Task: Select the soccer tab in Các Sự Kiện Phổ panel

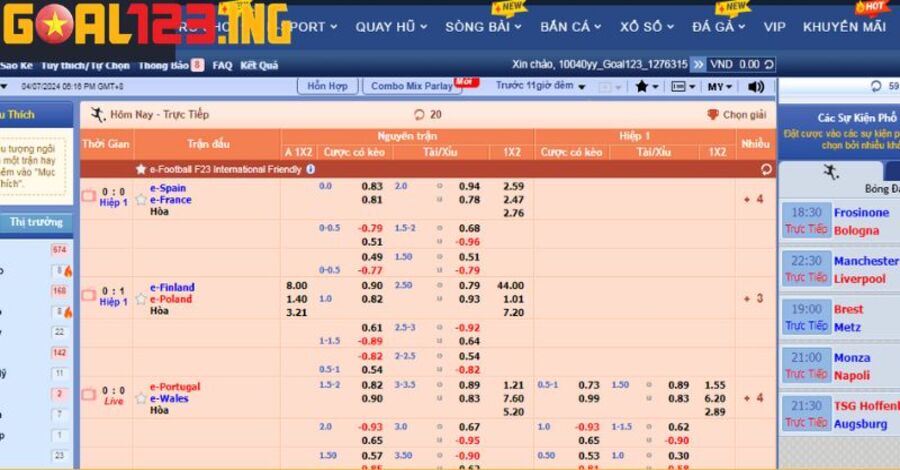Action: (x=831, y=172)
